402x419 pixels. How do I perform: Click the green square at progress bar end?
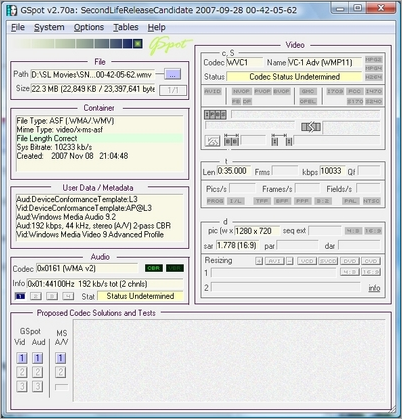tap(137, 44)
